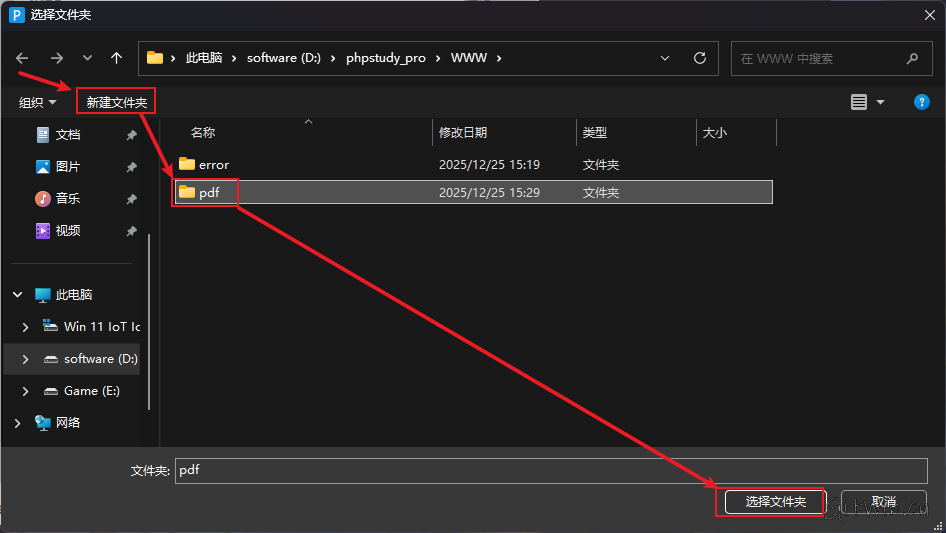Sort by the 修改日期 column header
The image size is (946, 533).
[463, 133]
